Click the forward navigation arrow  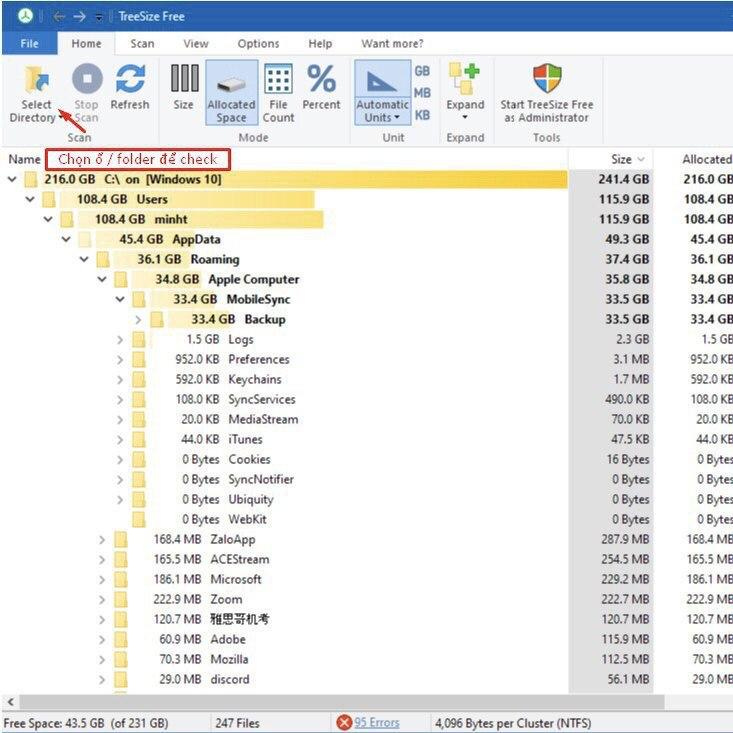(79, 17)
